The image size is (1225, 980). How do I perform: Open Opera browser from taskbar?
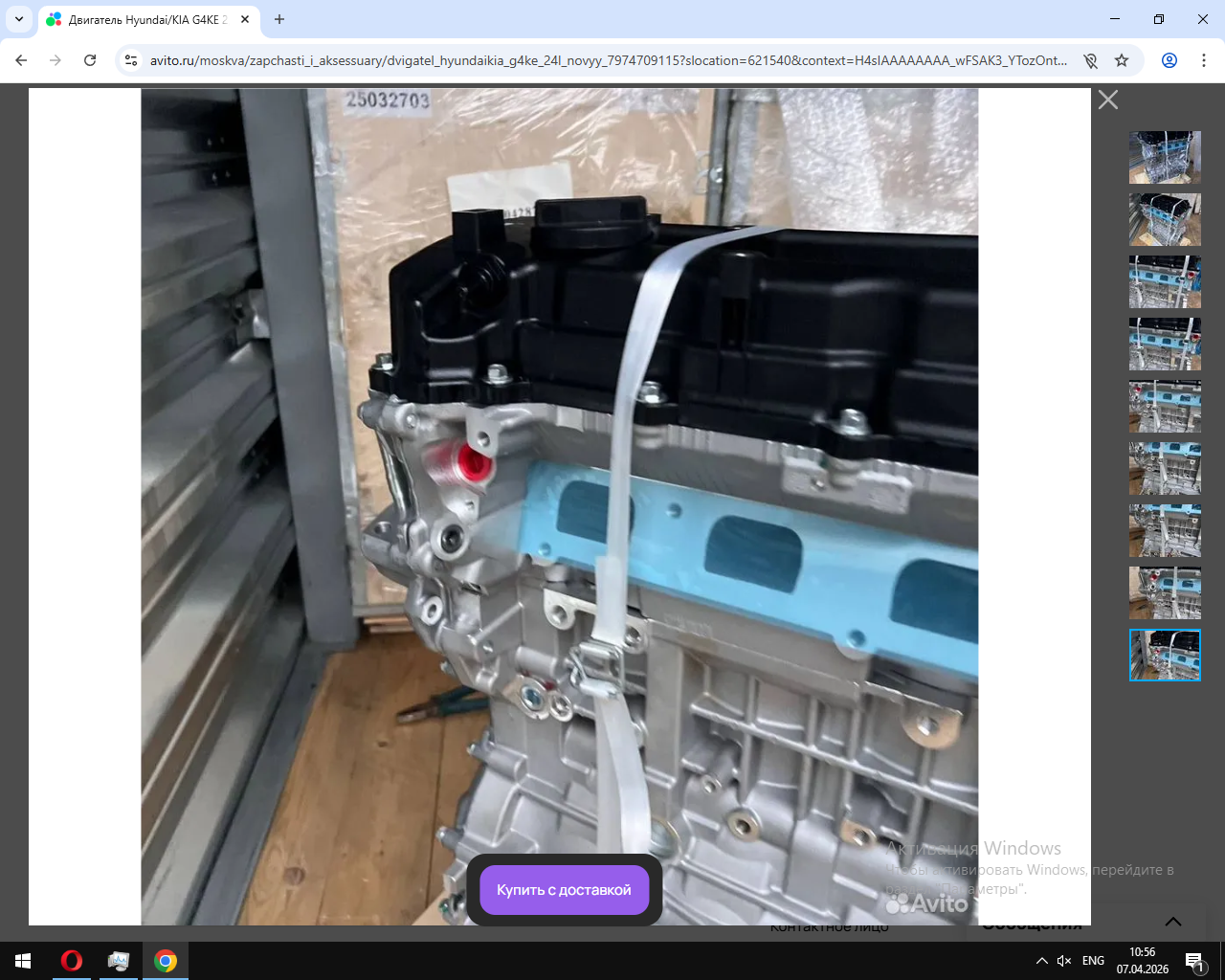coord(72,960)
